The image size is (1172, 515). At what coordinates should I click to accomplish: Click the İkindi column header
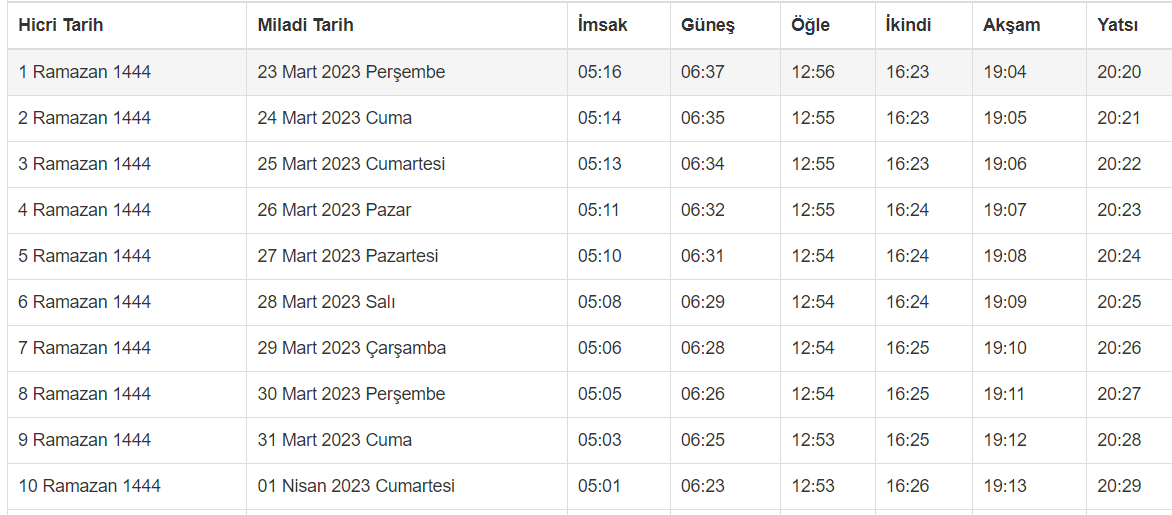click(x=908, y=25)
